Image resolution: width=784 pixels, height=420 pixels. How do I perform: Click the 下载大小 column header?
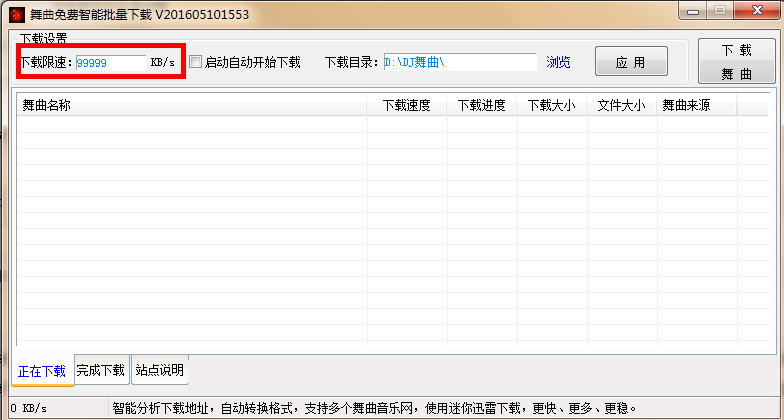click(552, 105)
